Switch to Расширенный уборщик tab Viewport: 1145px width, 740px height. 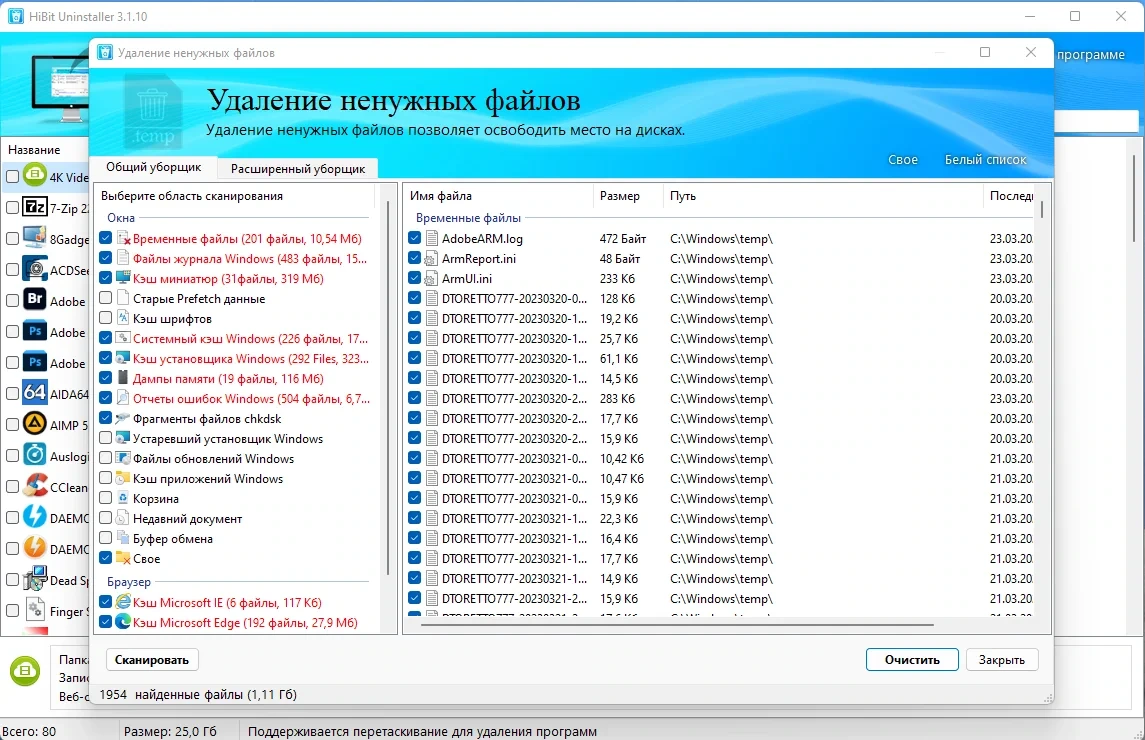point(298,168)
